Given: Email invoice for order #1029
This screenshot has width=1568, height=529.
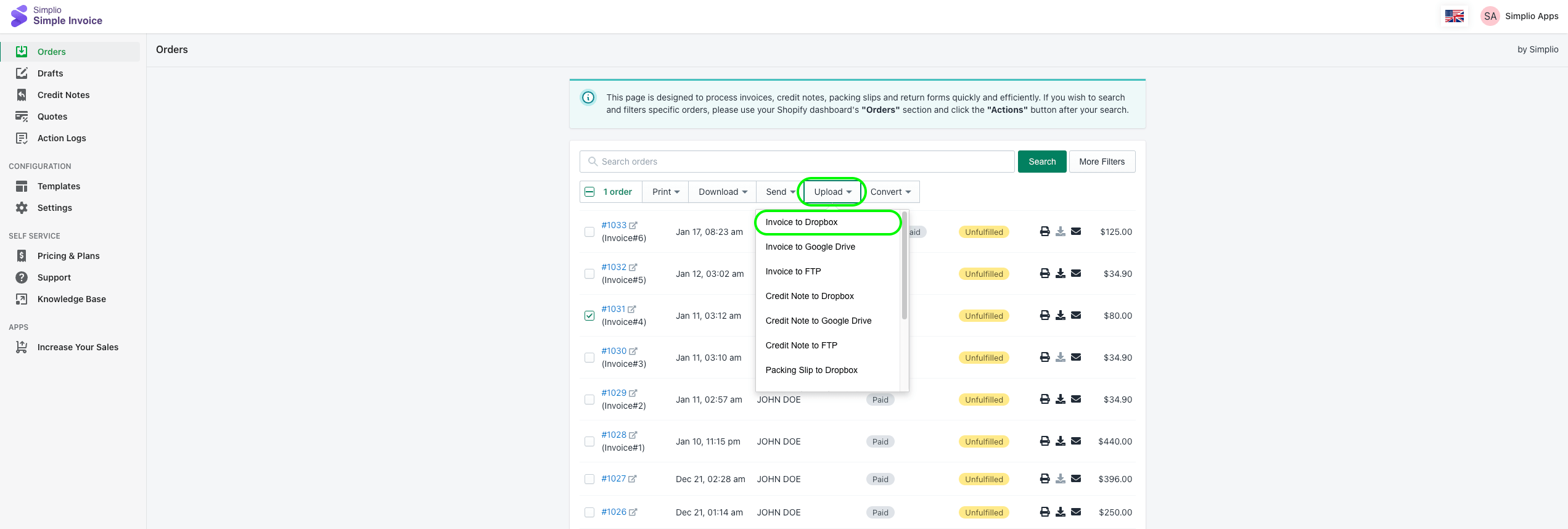Looking at the screenshot, I should pos(1076,400).
